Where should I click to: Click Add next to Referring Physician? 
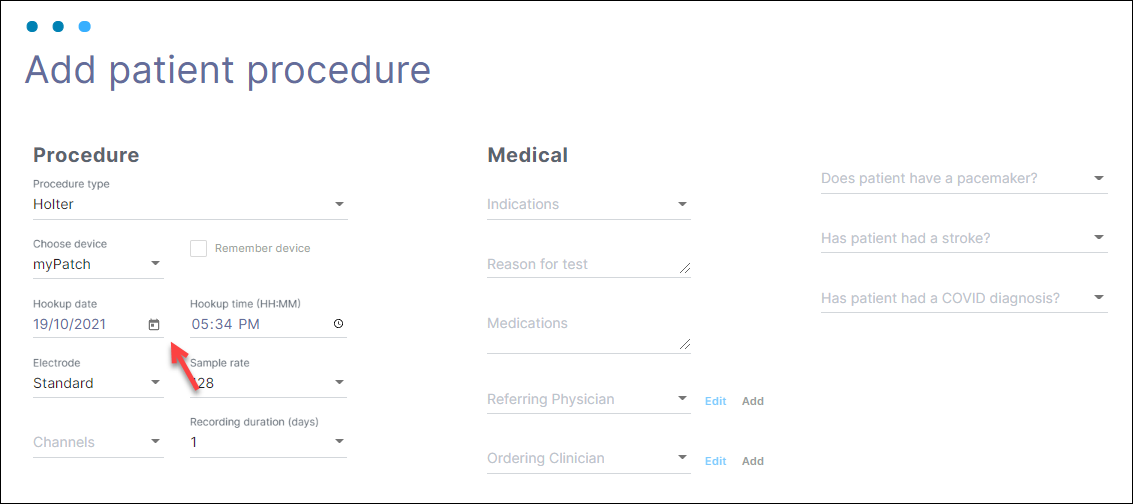(x=753, y=401)
